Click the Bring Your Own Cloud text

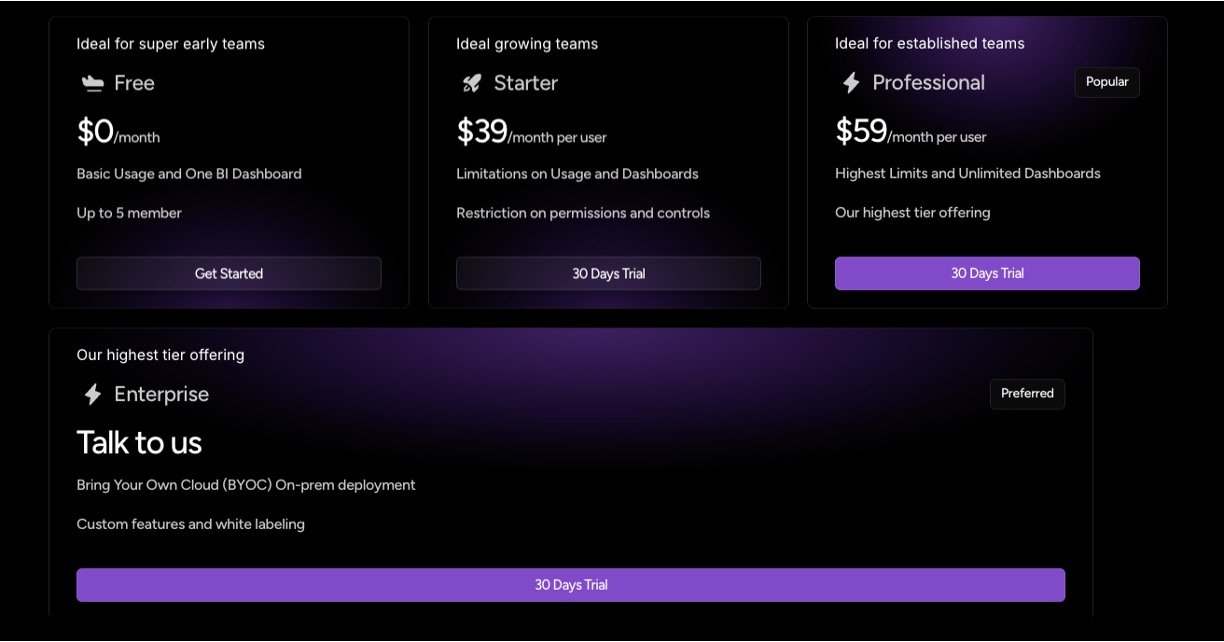pyautogui.click(x=246, y=485)
